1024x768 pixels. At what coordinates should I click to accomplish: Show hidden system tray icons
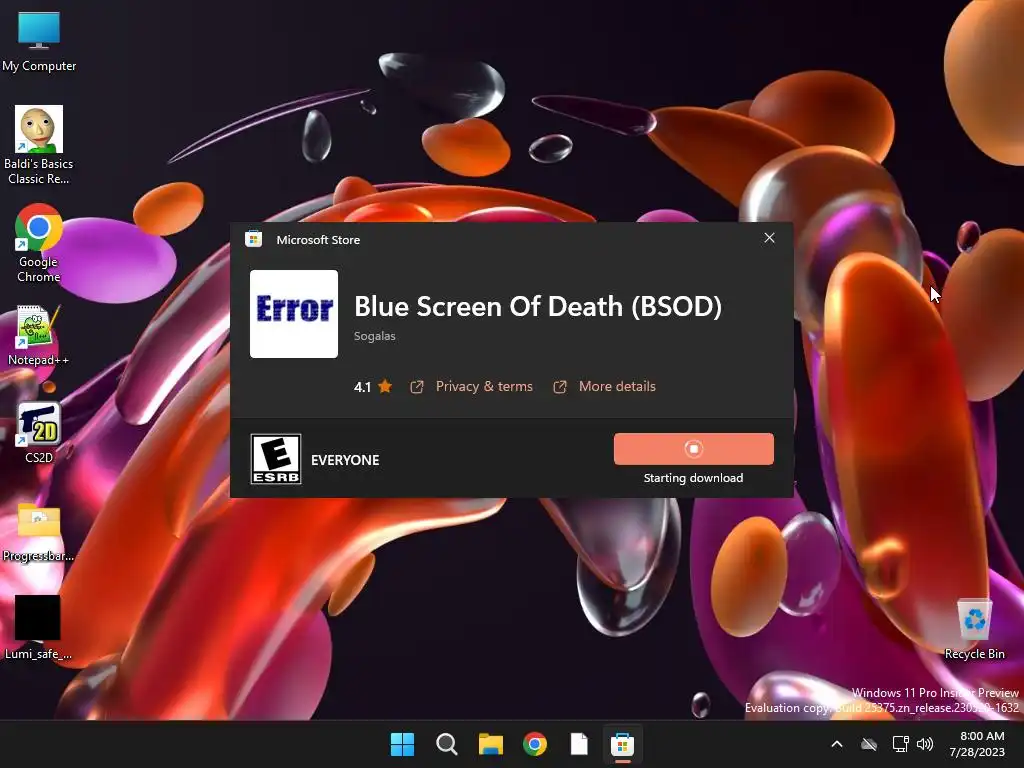tap(837, 744)
